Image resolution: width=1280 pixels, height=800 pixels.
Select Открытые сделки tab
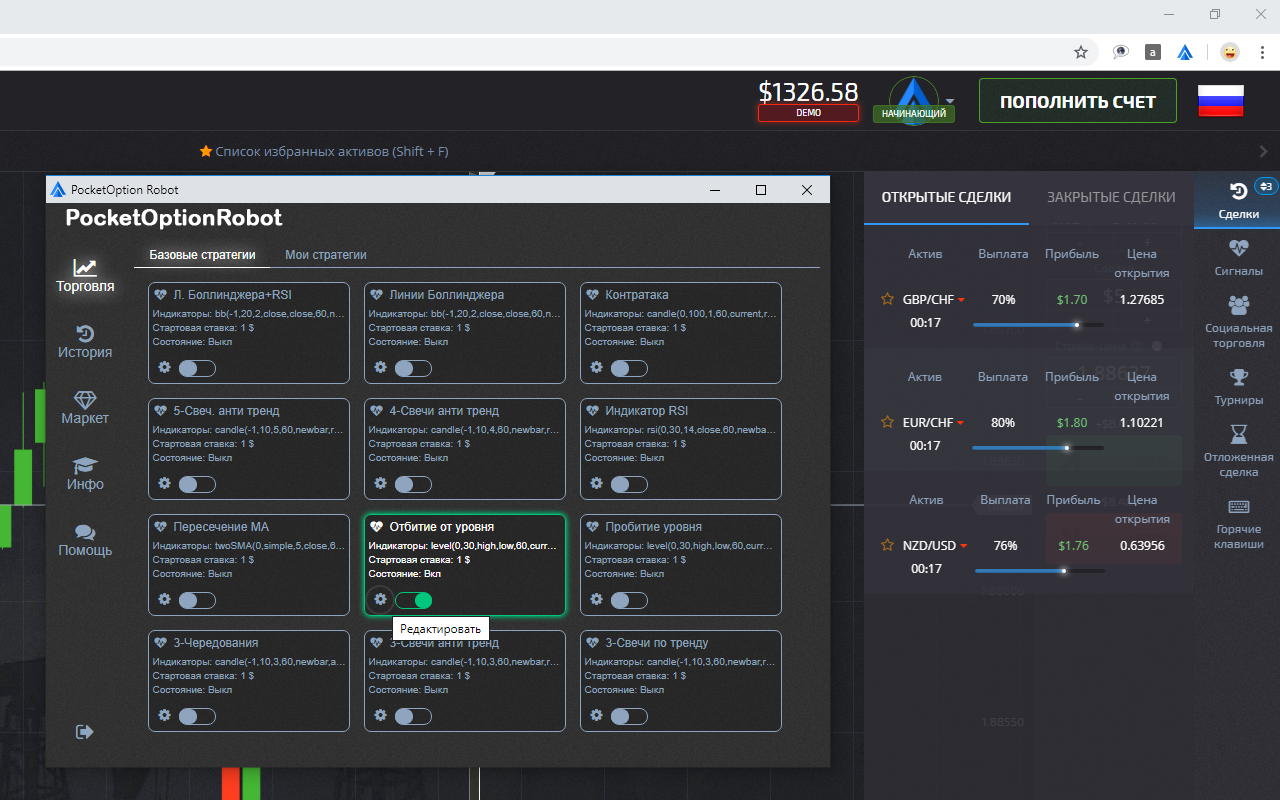click(x=946, y=197)
